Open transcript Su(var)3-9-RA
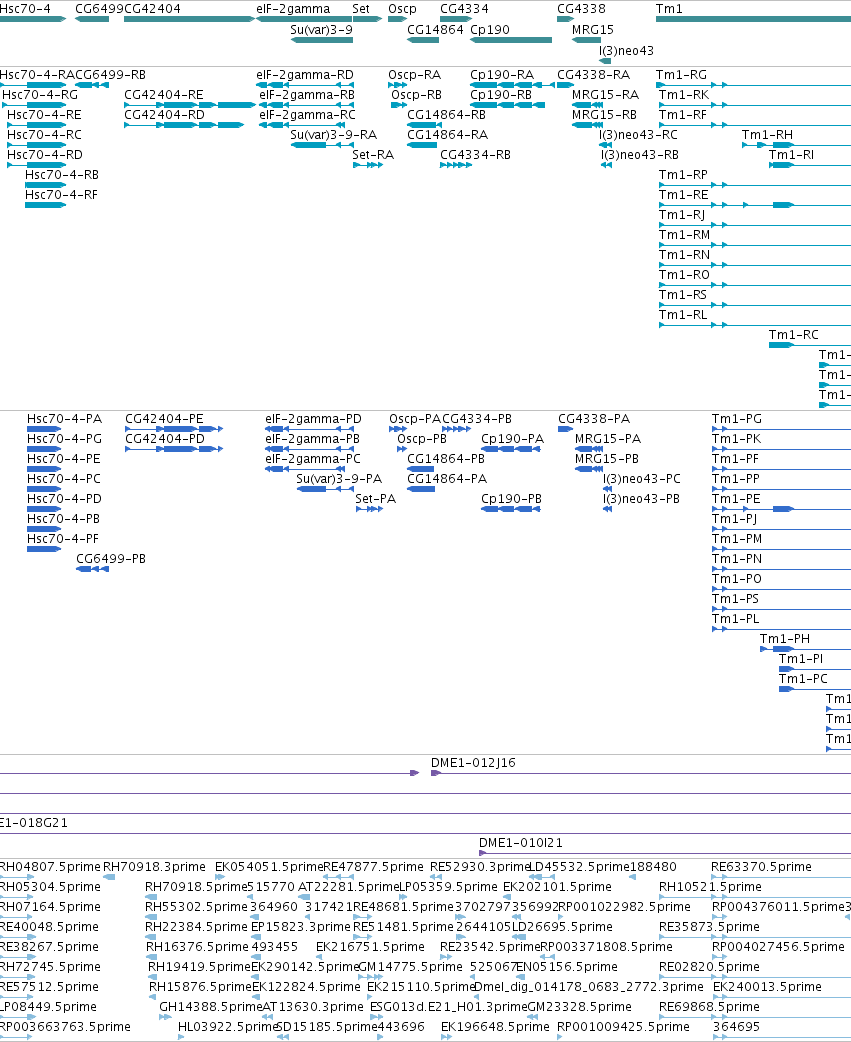This screenshot has width=851, height=1042. pyautogui.click(x=333, y=134)
